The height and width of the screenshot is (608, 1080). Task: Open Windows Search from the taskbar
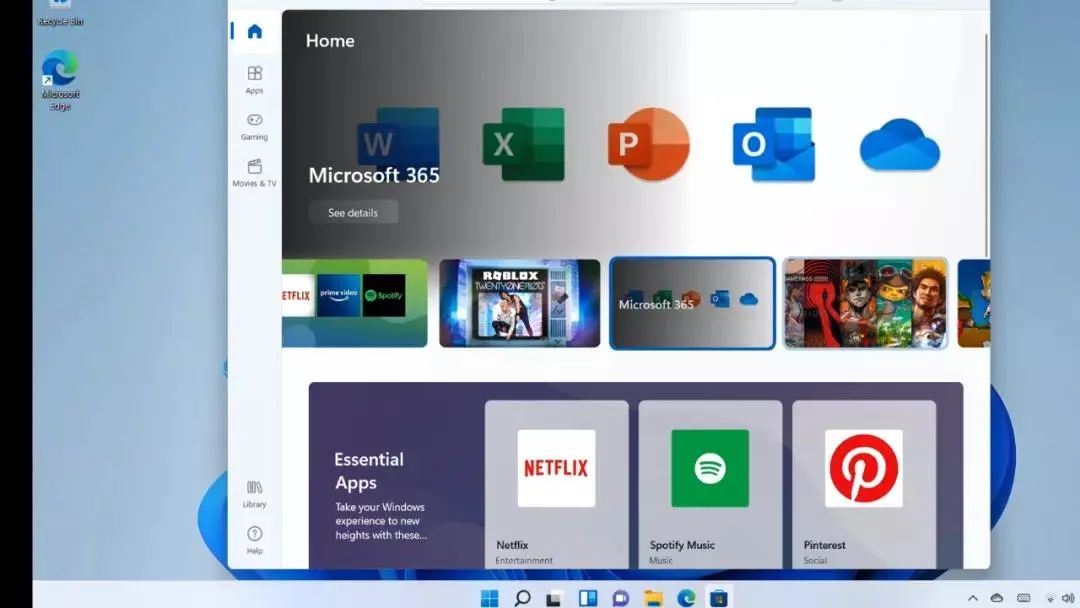(x=522, y=597)
